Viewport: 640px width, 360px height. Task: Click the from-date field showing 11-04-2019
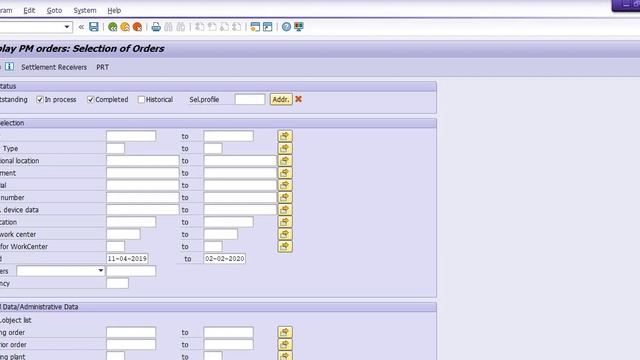[127, 258]
